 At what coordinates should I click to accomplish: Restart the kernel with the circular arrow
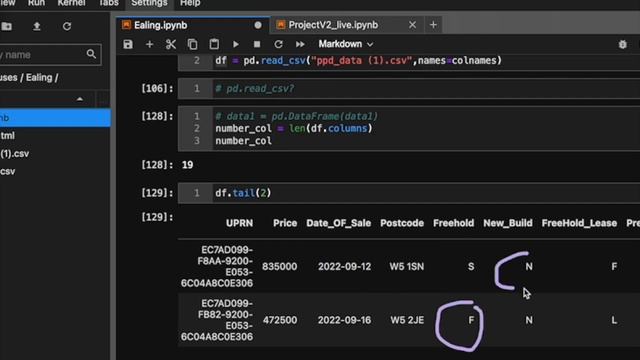[278, 44]
